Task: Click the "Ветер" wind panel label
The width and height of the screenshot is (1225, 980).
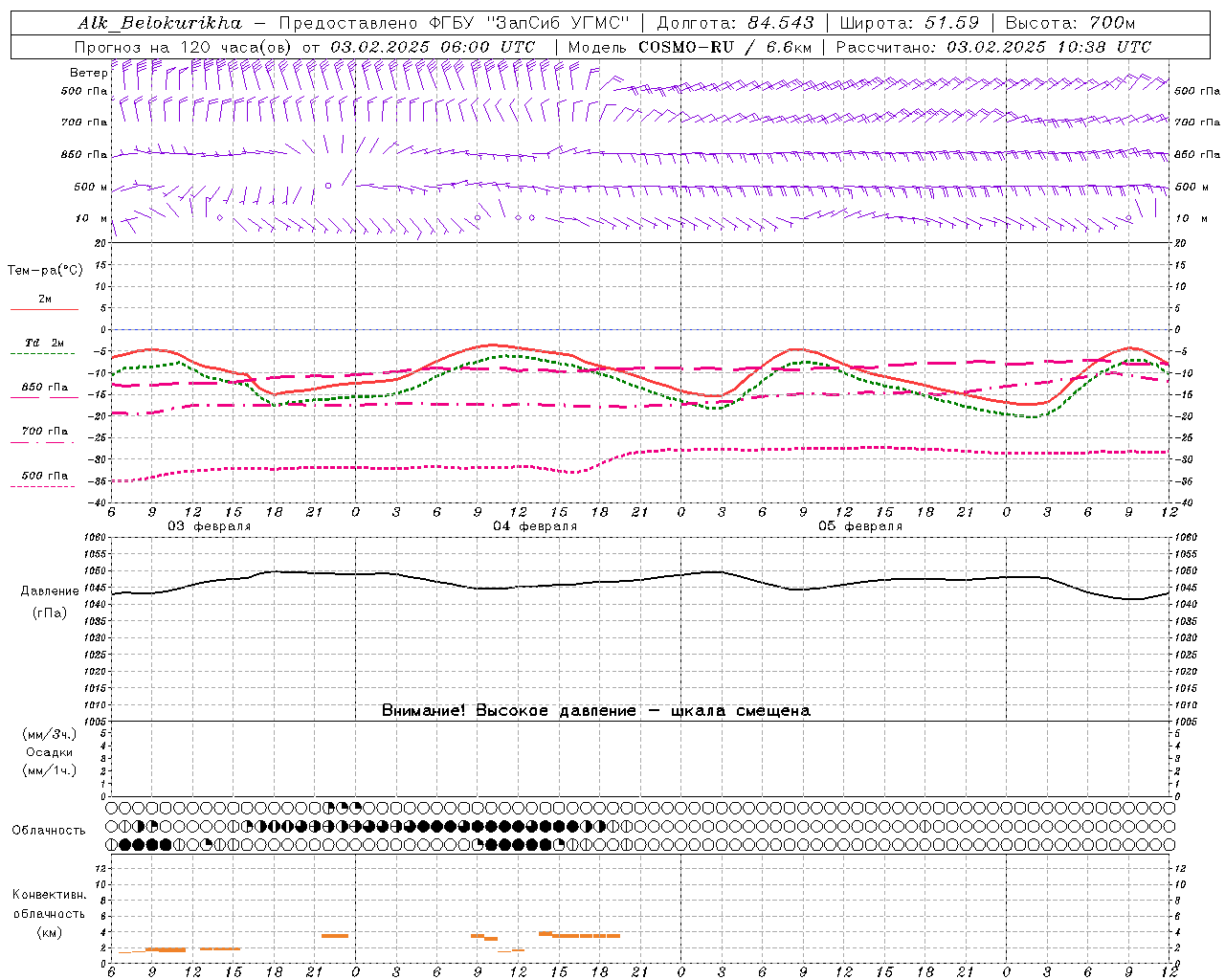Action: pyautogui.click(x=88, y=73)
